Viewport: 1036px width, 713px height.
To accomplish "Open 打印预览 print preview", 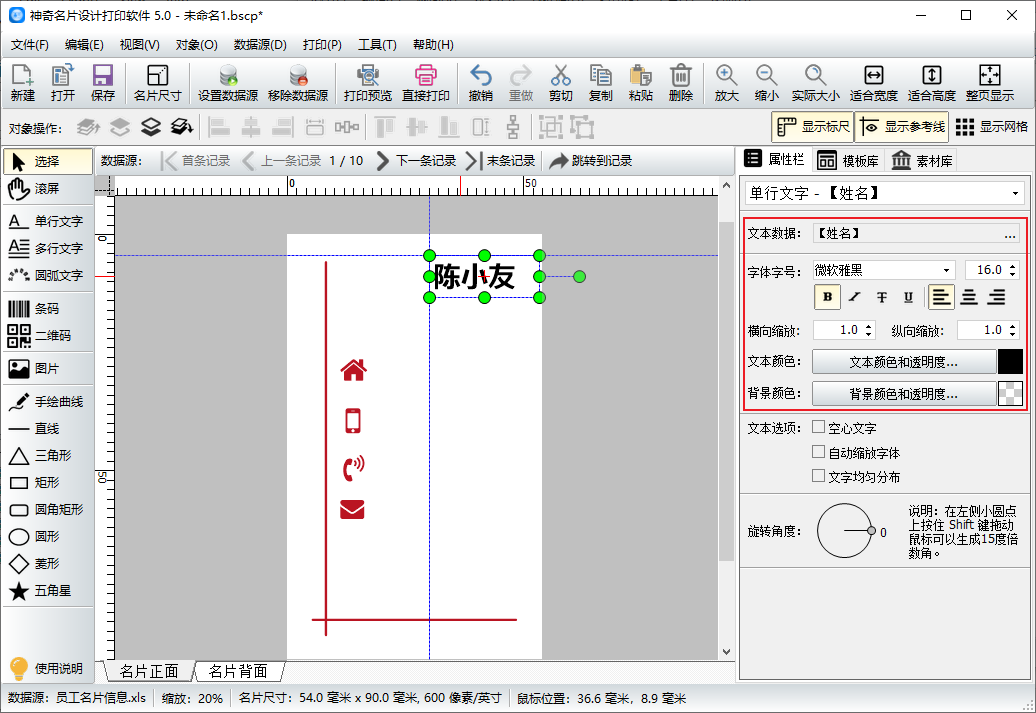I will pyautogui.click(x=368, y=83).
